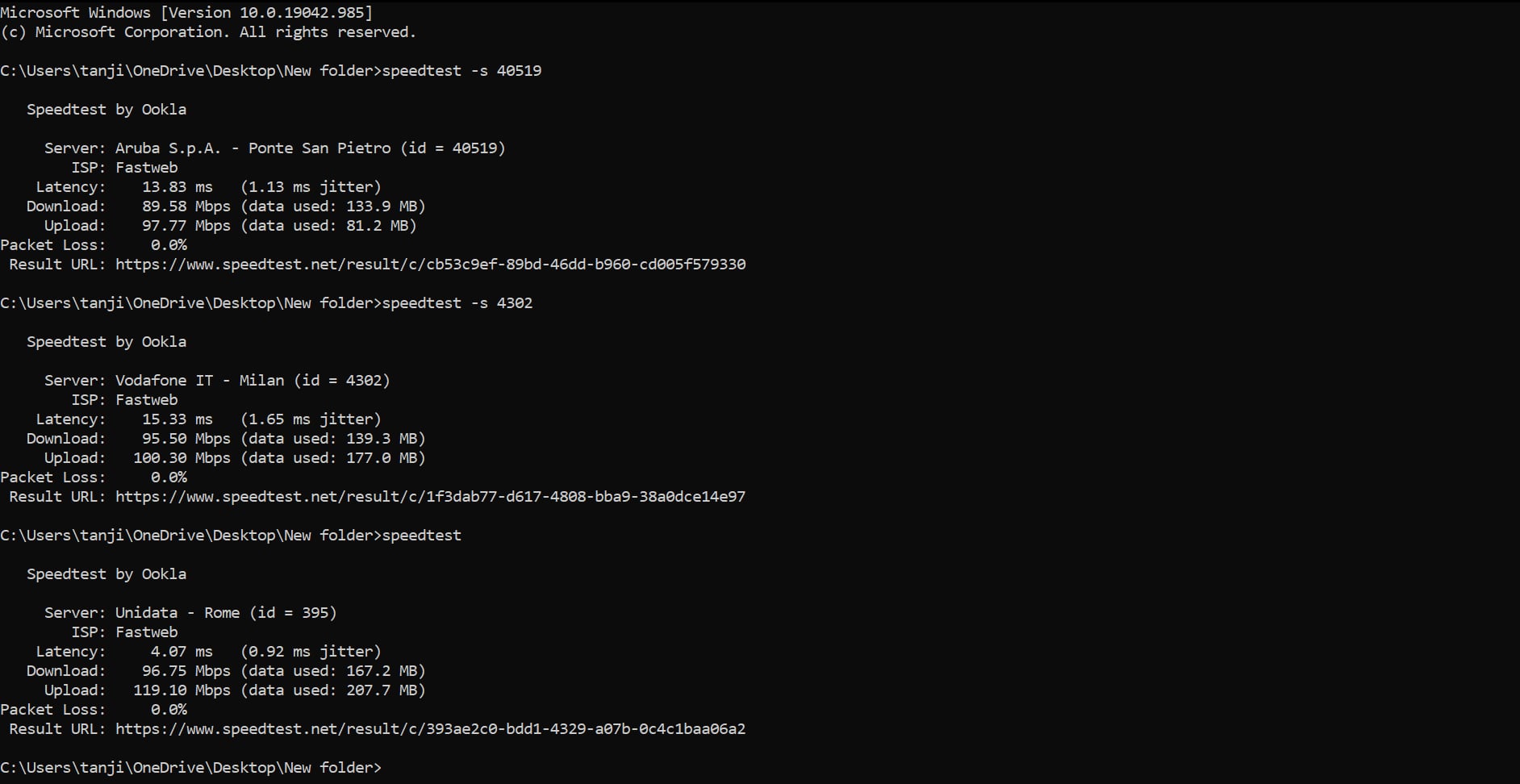This screenshot has height=784, width=1520.
Task: Click the Unidata Rome server line
Action: pyautogui.click(x=226, y=613)
